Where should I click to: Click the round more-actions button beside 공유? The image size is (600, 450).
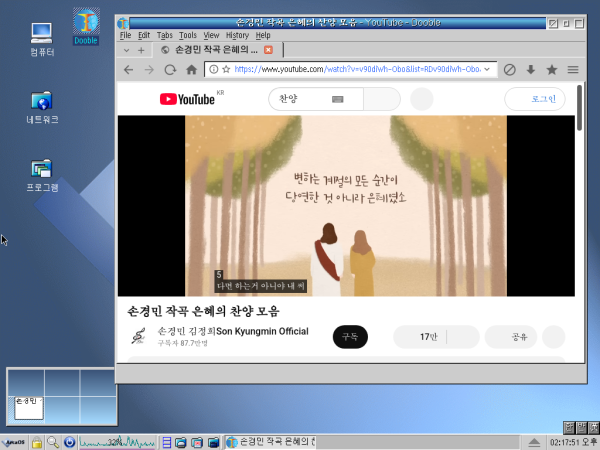click(x=554, y=337)
